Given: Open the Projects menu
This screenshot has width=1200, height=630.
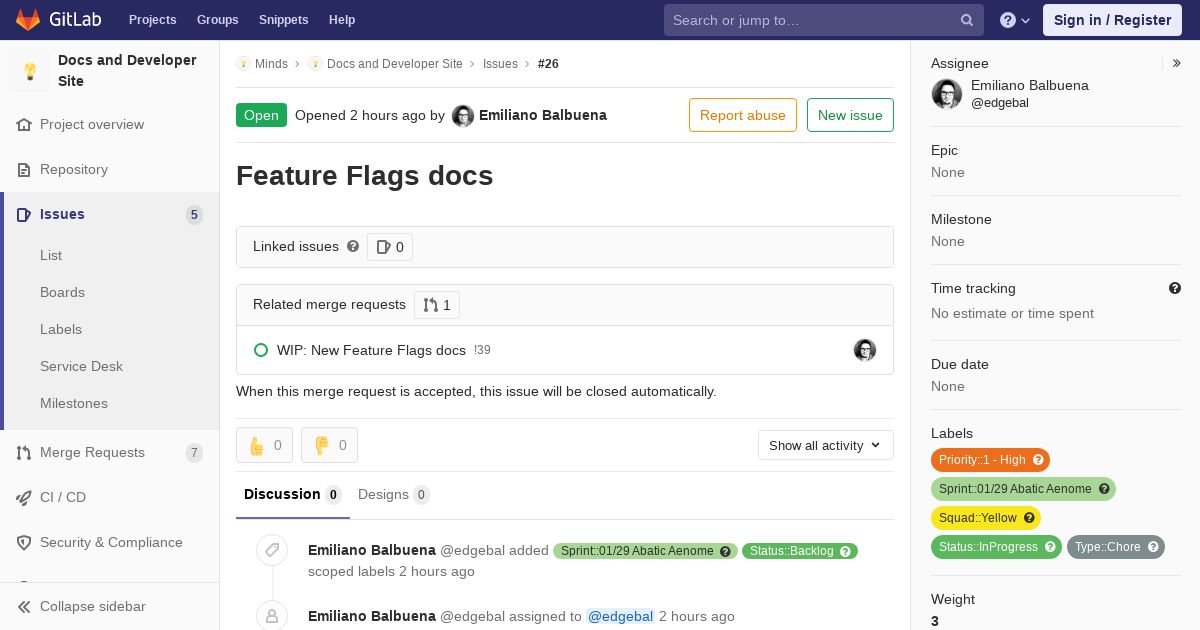Looking at the screenshot, I should click(152, 20).
